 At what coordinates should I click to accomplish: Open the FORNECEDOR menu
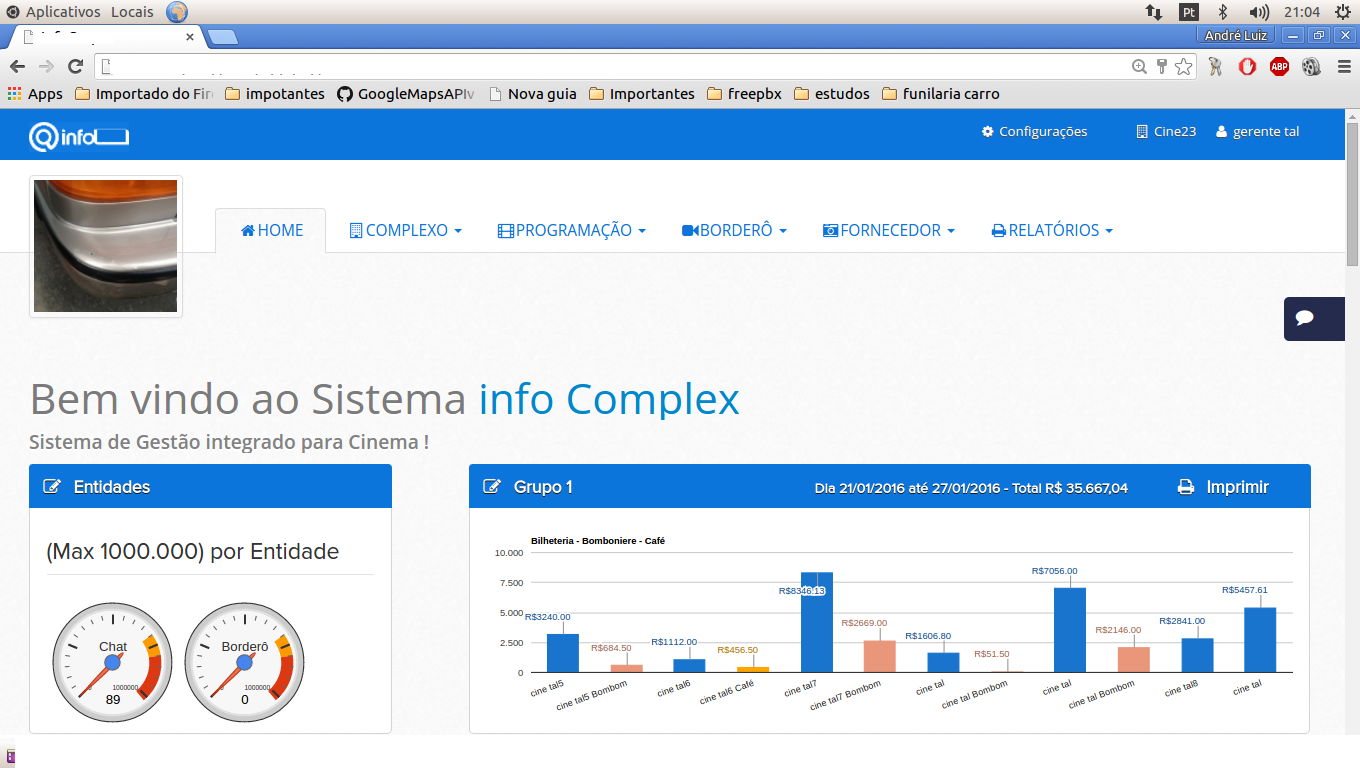[x=888, y=230]
